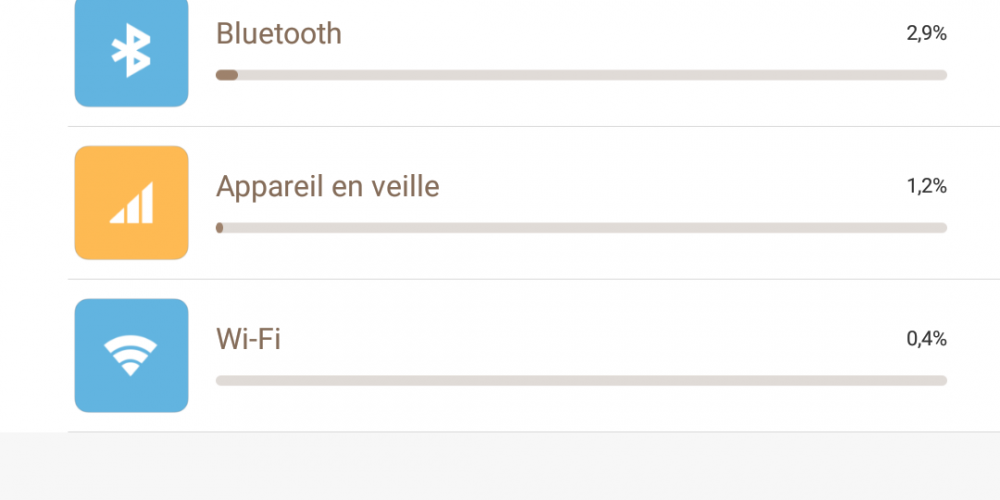Tap the orange signal bars icon
This screenshot has width=1000, height=500.
(x=131, y=203)
